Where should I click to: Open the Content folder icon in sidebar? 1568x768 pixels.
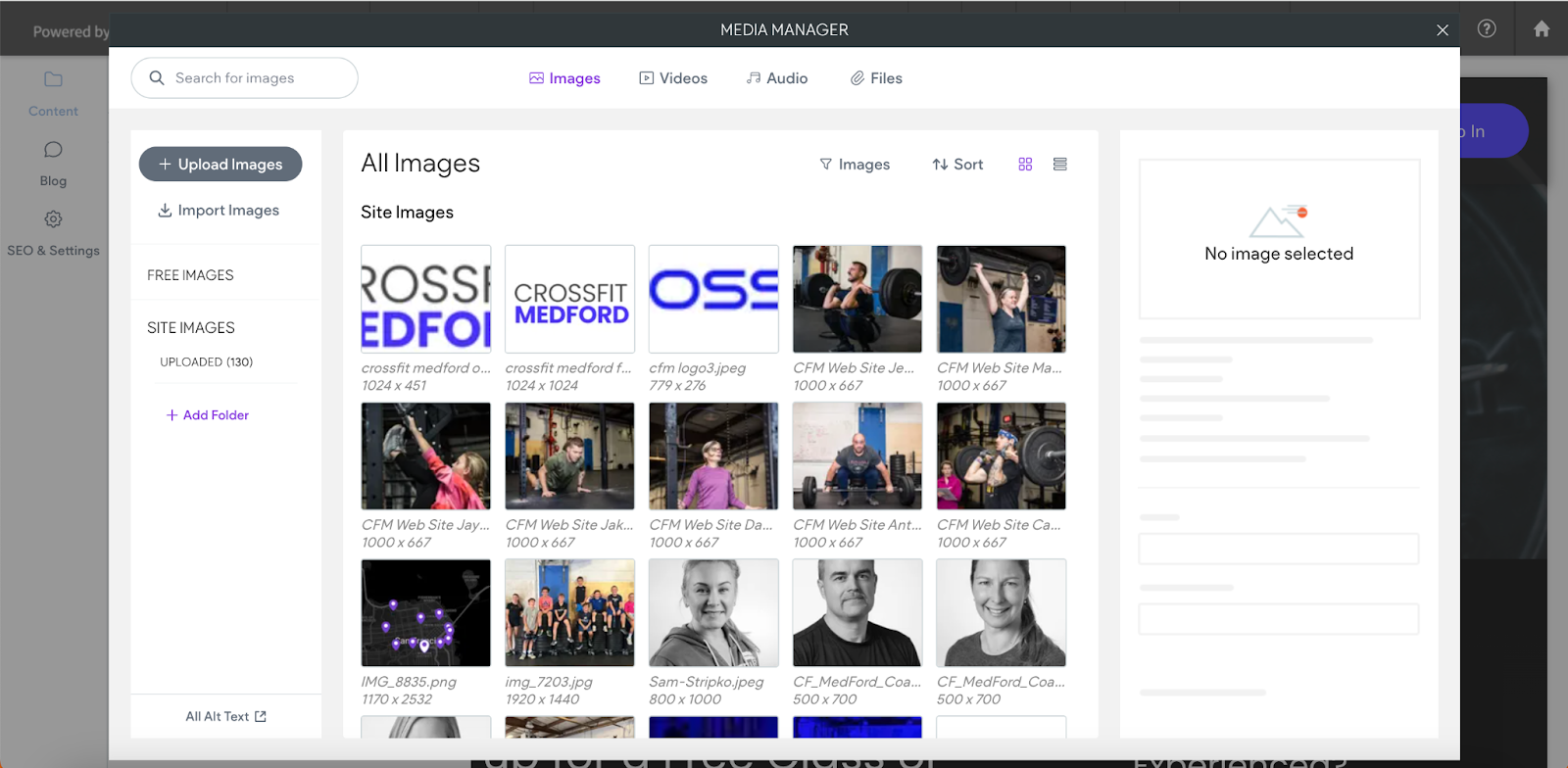pos(53,79)
